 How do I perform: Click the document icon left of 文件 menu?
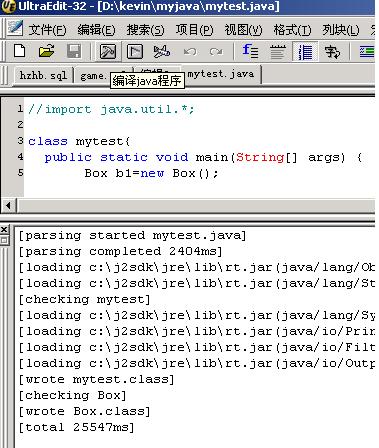point(15,28)
